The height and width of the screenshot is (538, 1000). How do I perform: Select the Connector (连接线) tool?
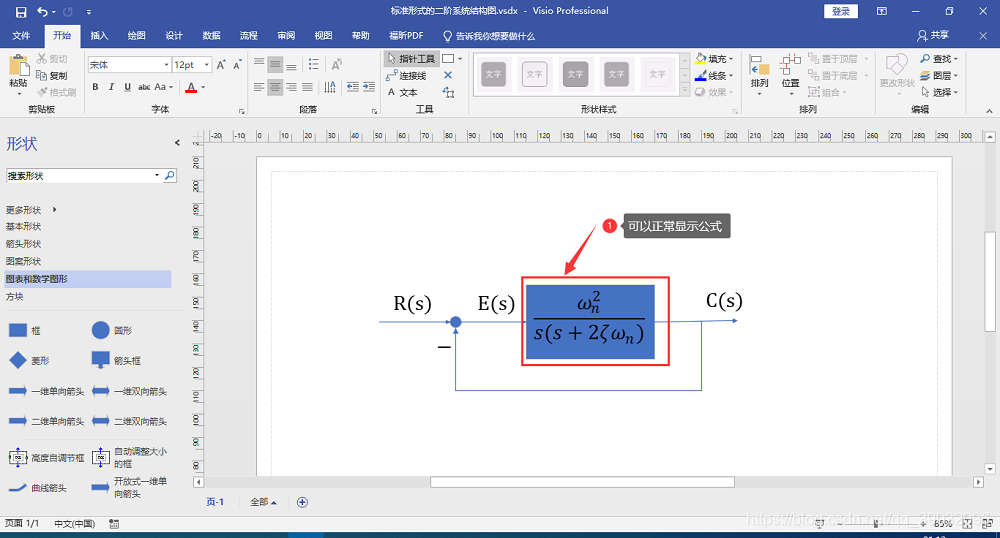click(406, 76)
